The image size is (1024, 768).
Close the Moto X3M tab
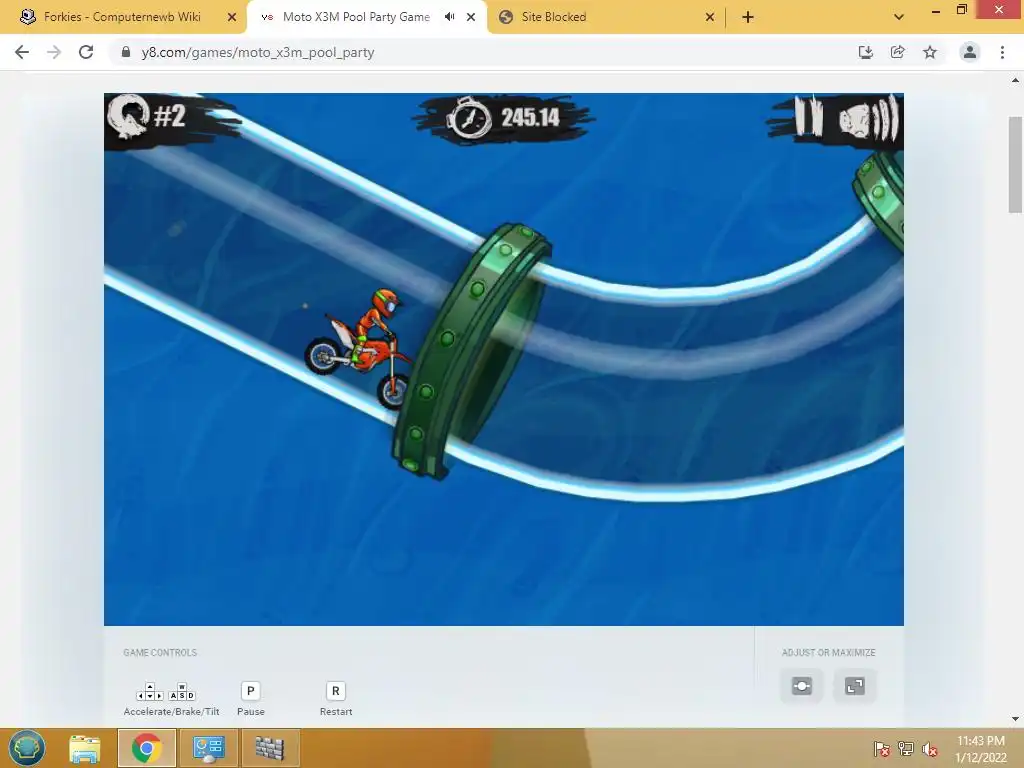471,17
